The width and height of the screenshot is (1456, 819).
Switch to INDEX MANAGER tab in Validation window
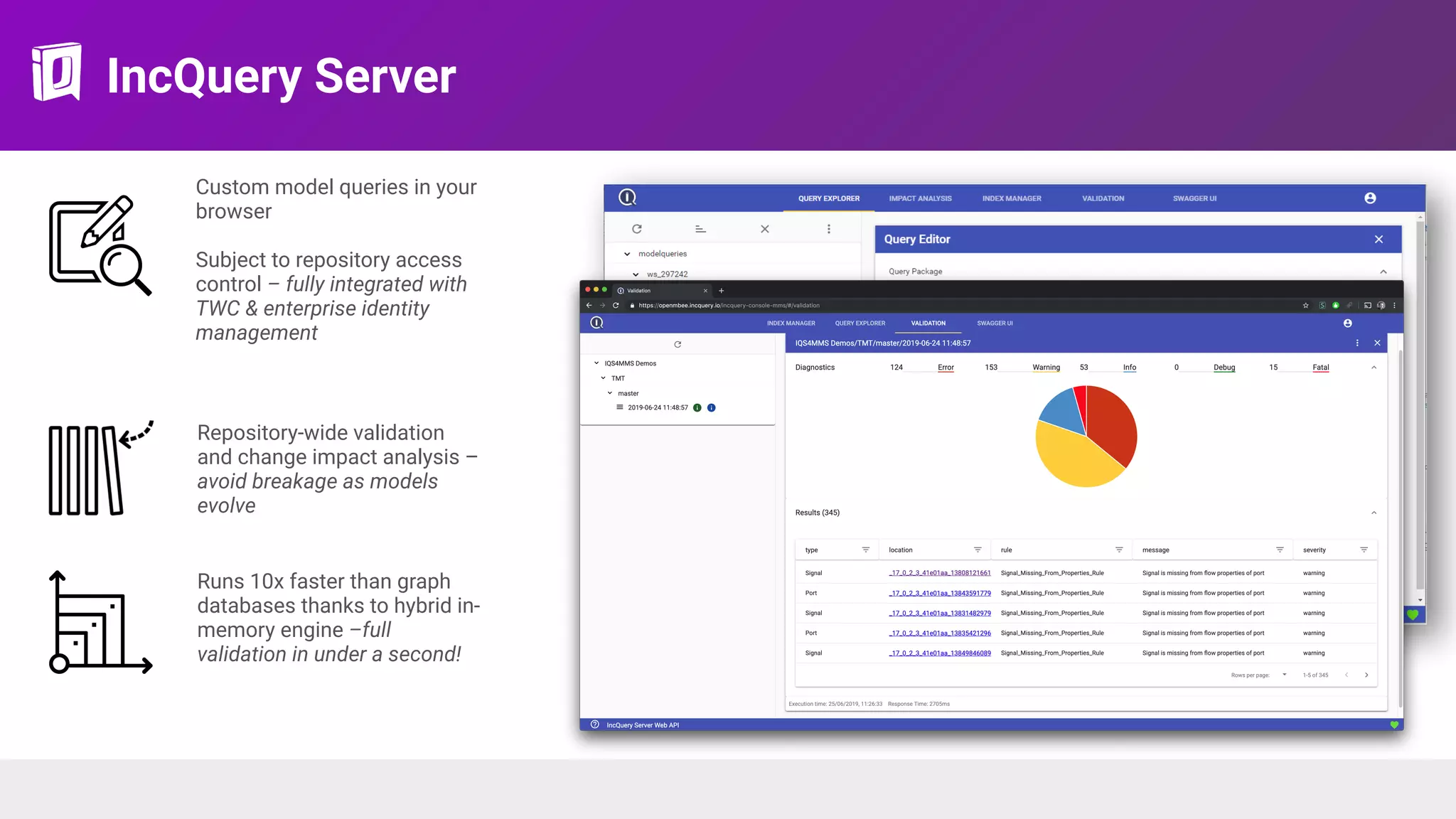[791, 323]
